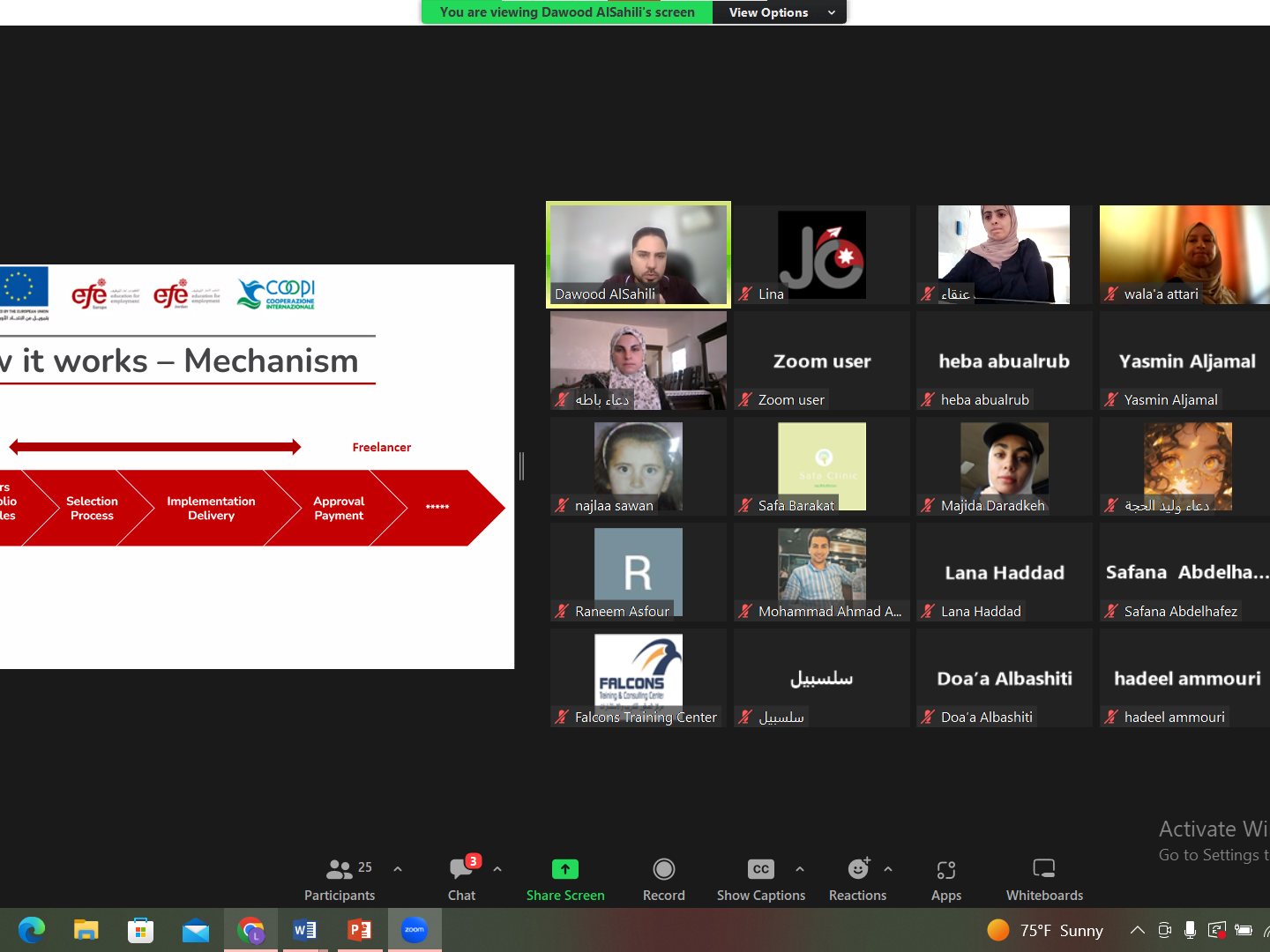Toggle Show Captions on

(x=760, y=879)
